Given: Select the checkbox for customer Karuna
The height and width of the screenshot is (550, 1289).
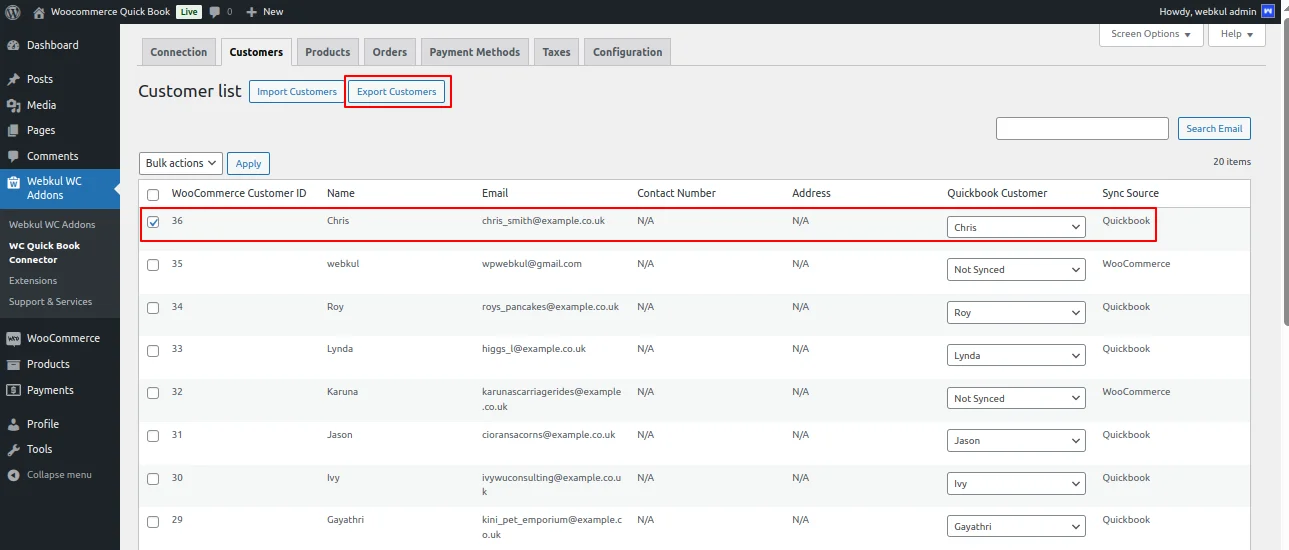Looking at the screenshot, I should pos(153,393).
